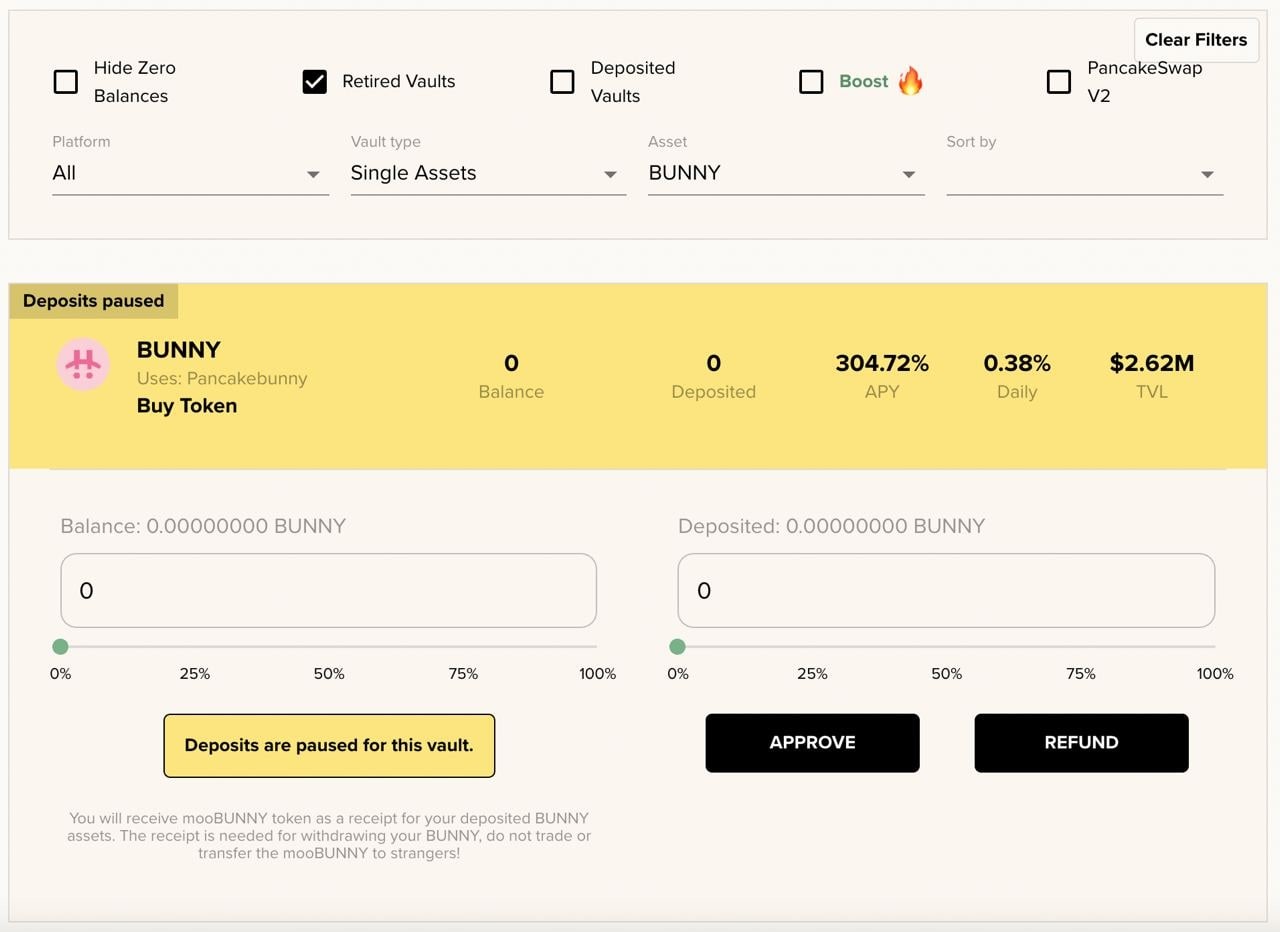This screenshot has width=1280, height=932.
Task: Click the Deposits are paused notice button
Action: click(329, 745)
